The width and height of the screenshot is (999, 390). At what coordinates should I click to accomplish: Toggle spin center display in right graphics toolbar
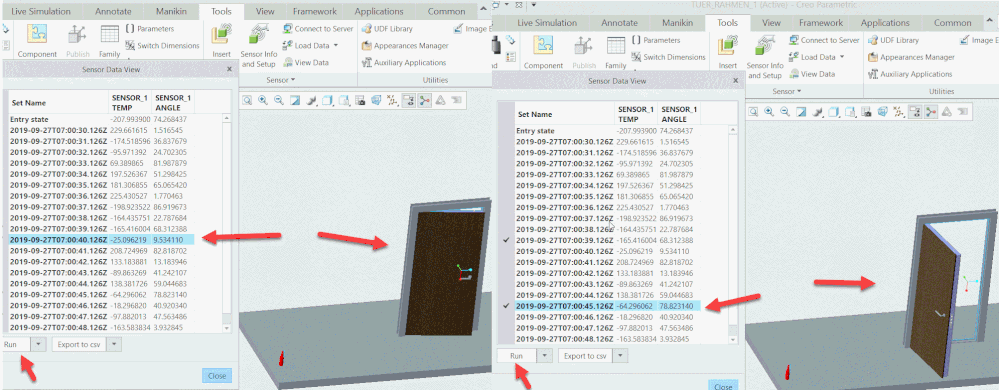click(931, 112)
